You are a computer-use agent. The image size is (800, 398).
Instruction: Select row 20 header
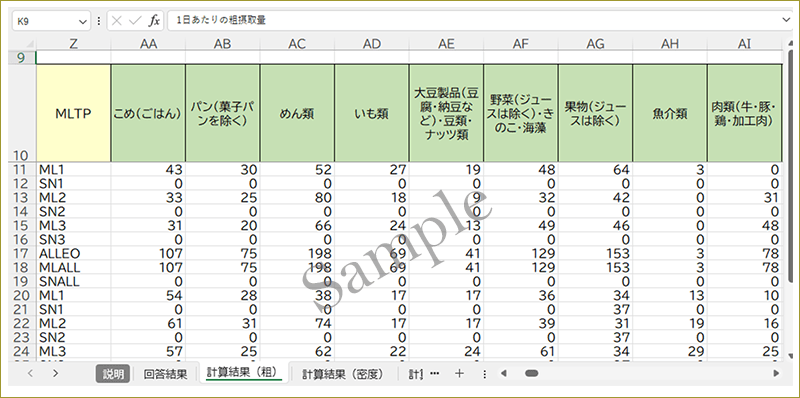(23, 295)
